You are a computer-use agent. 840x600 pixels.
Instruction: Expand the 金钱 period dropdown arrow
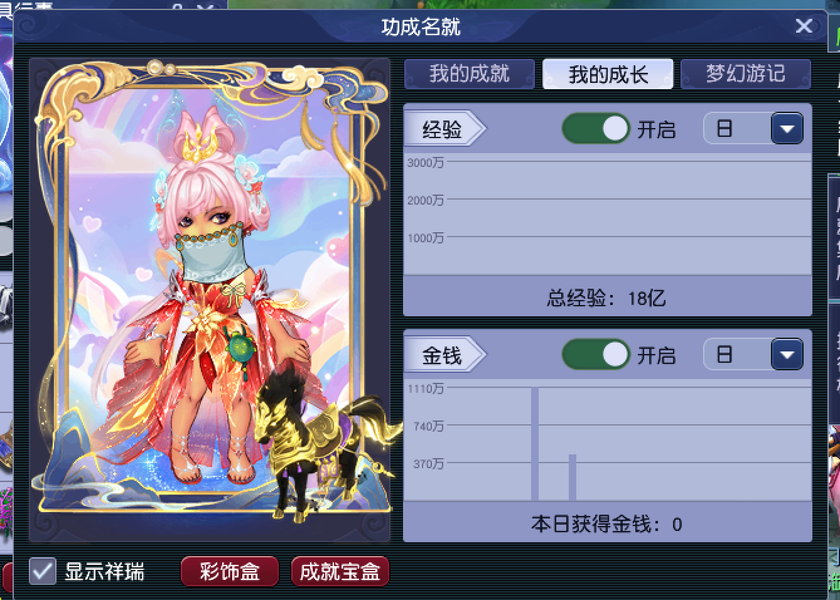tap(787, 355)
